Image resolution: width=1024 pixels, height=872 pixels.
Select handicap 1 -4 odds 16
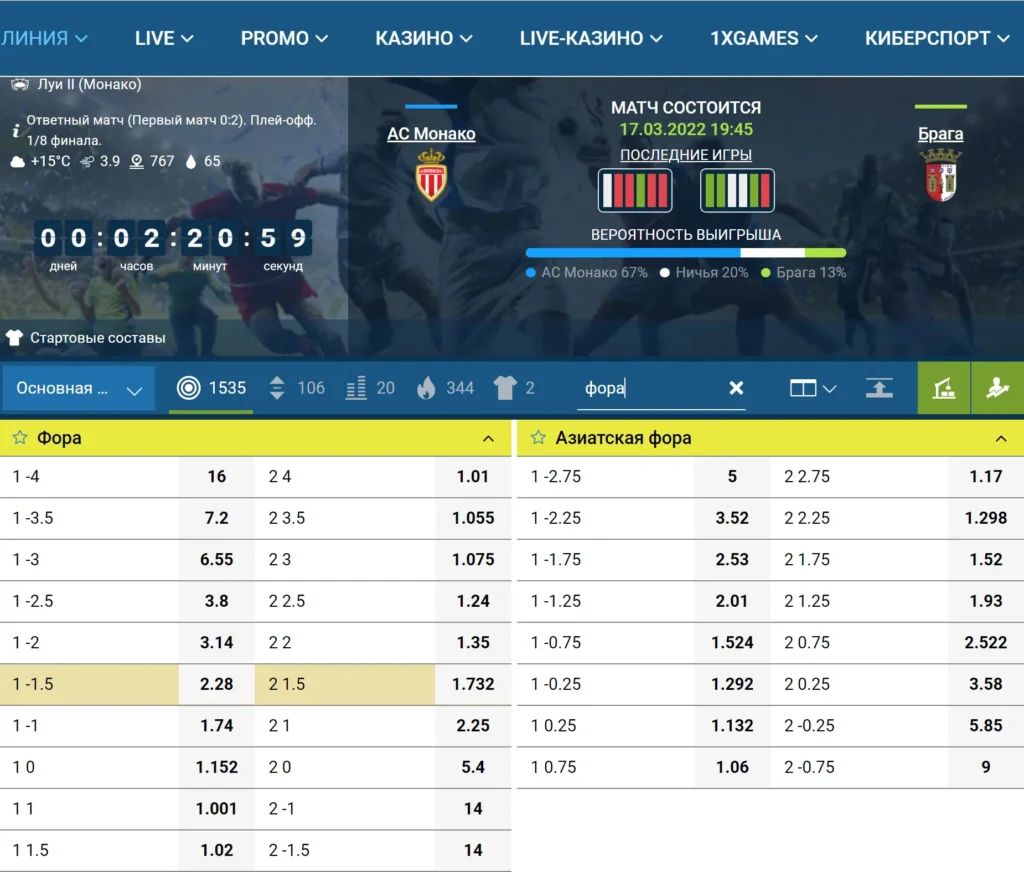(x=217, y=477)
